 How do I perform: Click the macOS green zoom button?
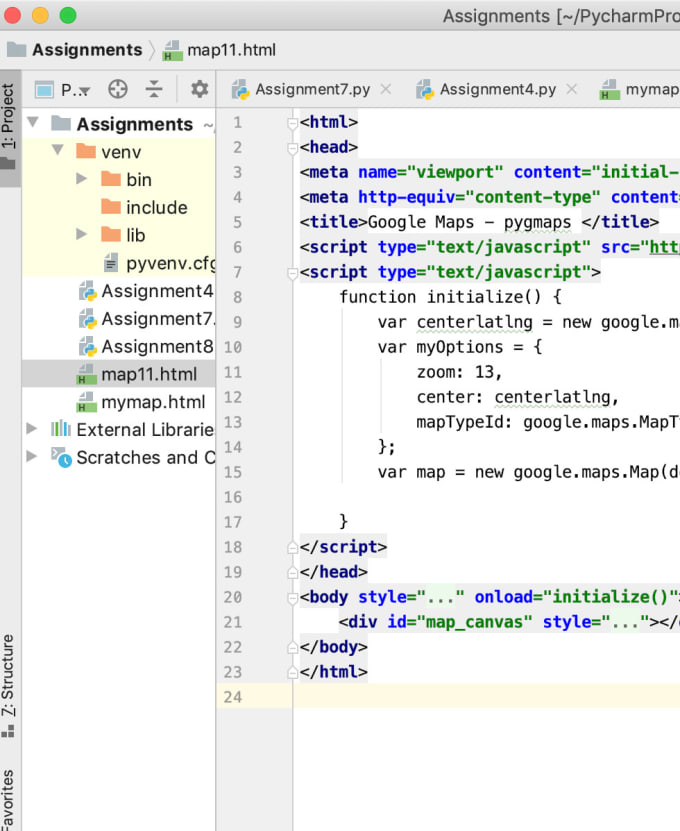point(68,15)
